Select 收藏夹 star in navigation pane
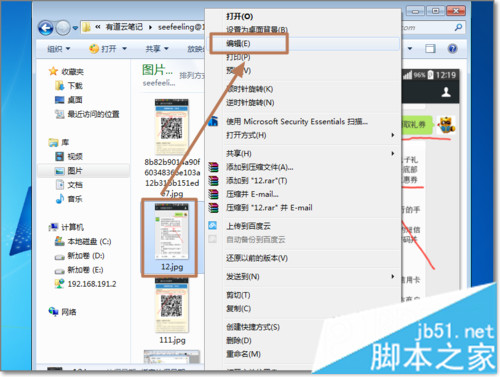Screen dimensions: 500x377 pos(66,71)
